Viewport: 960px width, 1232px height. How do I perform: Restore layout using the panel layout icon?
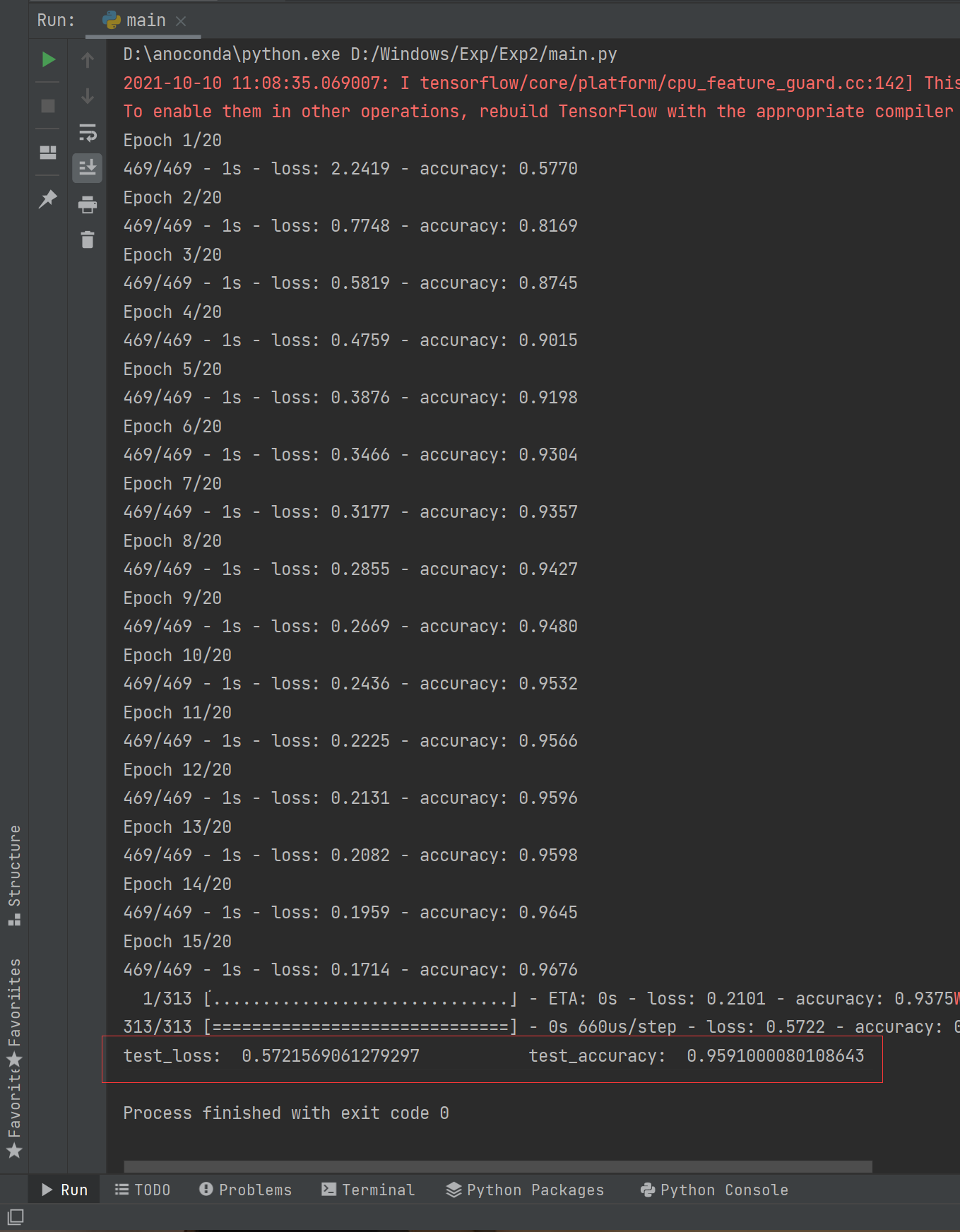[48, 153]
